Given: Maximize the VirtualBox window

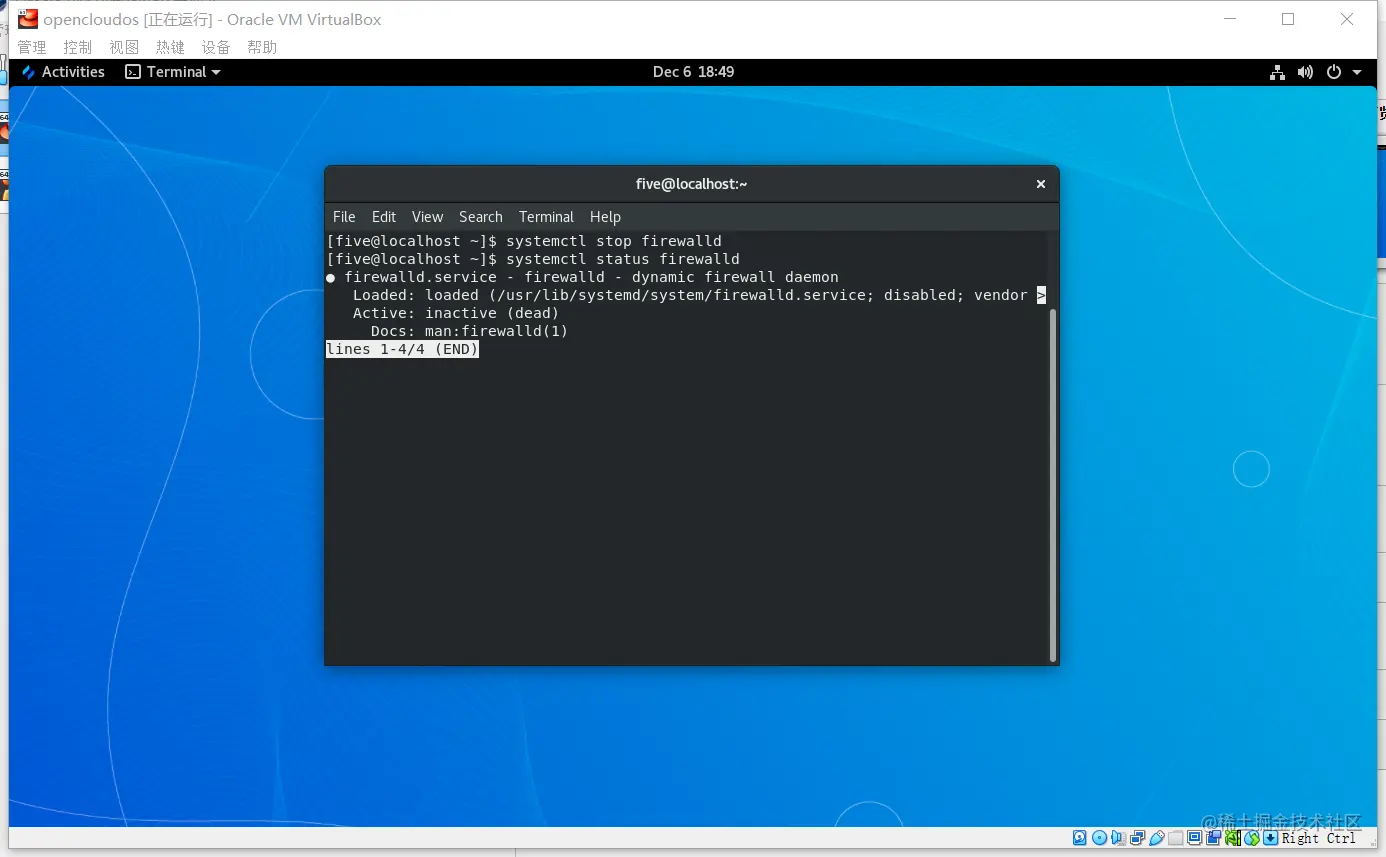Looking at the screenshot, I should pyautogui.click(x=1288, y=19).
